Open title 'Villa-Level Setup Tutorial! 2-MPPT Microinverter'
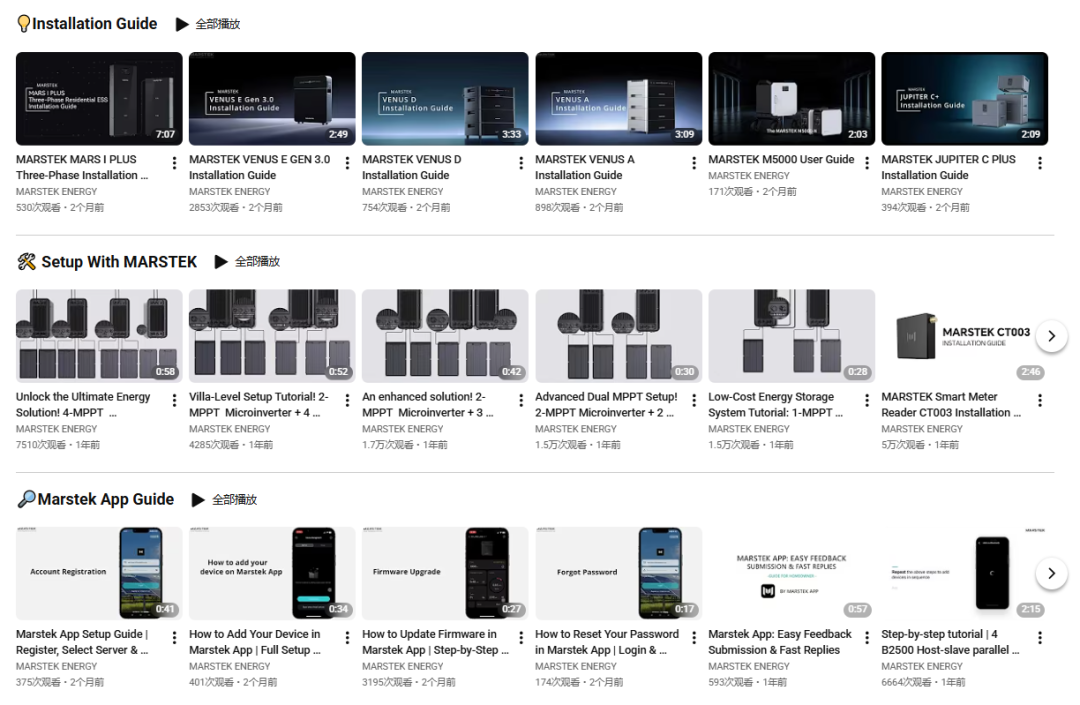This screenshot has height=705, width=1080. point(259,405)
